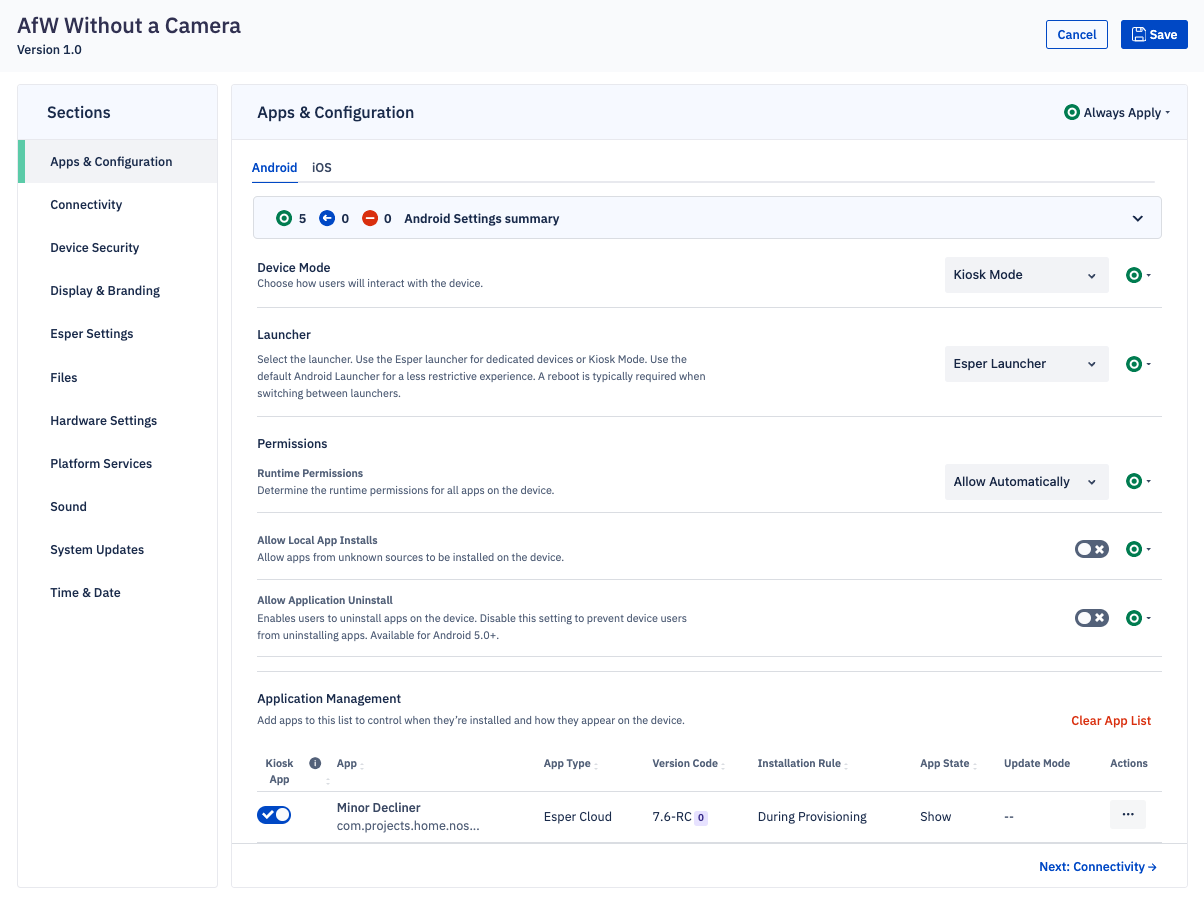Click the com.projects.home.nos... package name
This screenshot has height=903, width=1204.
408,827
